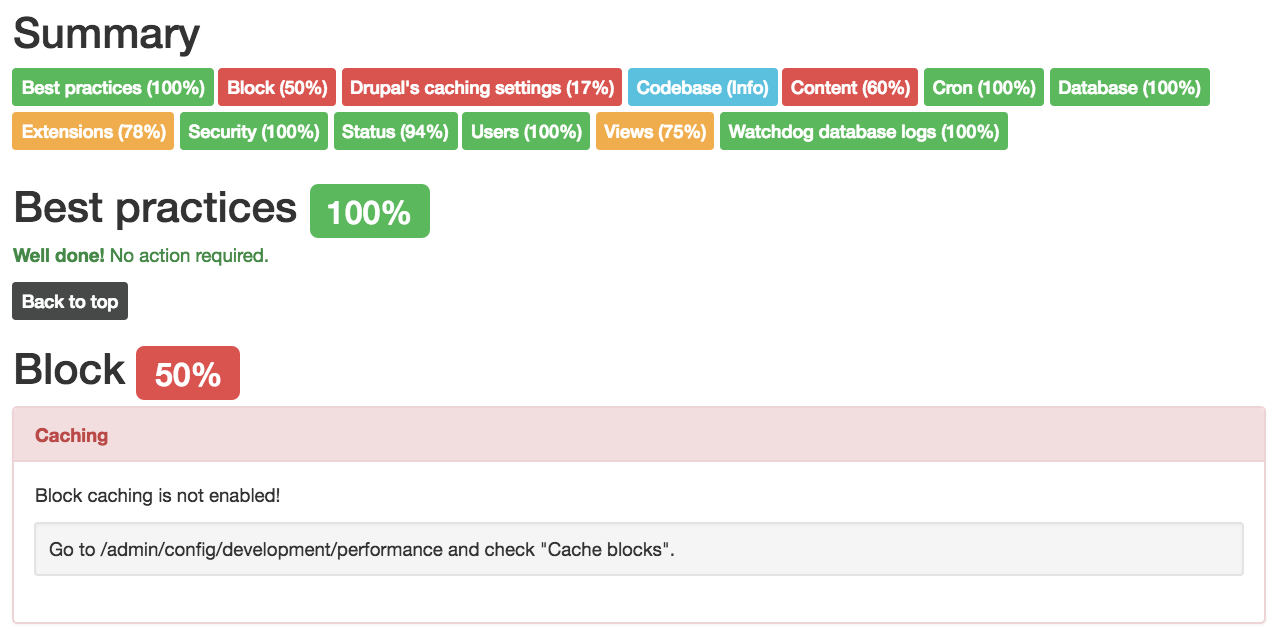This screenshot has width=1284, height=642.
Task: Select the Security (100%) badge
Action: pos(254,131)
